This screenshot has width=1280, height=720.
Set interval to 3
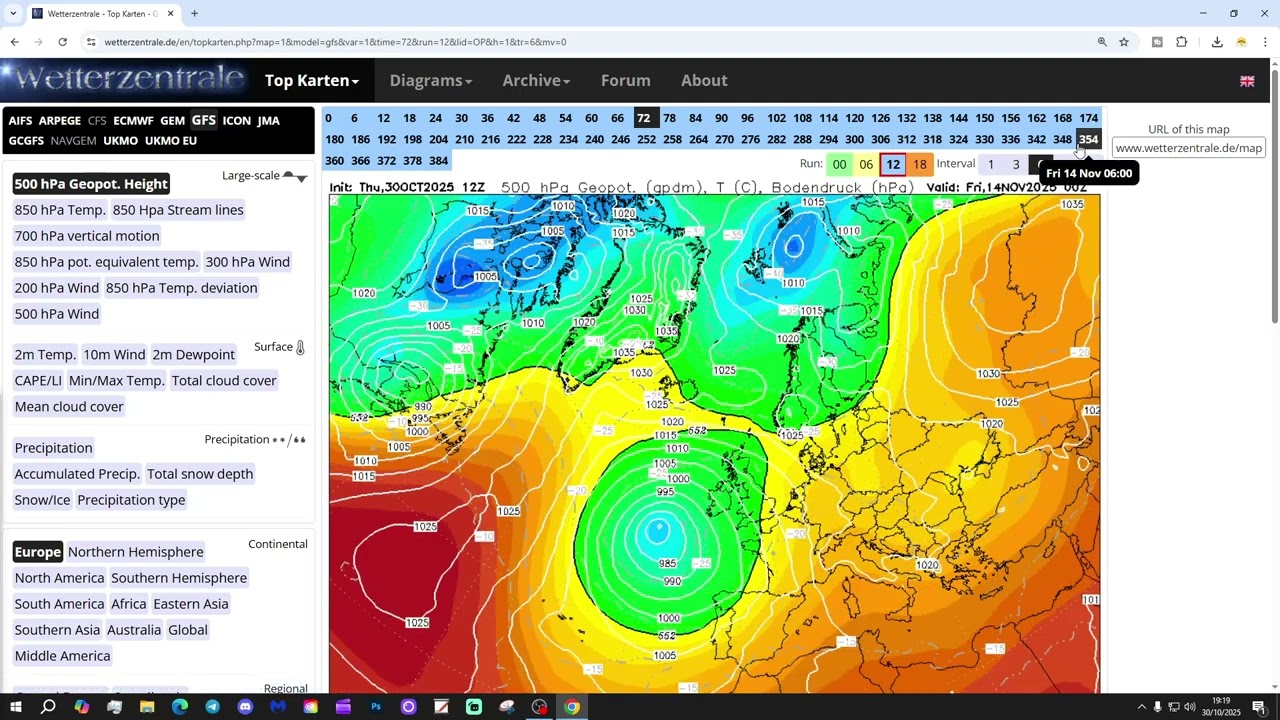coord(1016,165)
